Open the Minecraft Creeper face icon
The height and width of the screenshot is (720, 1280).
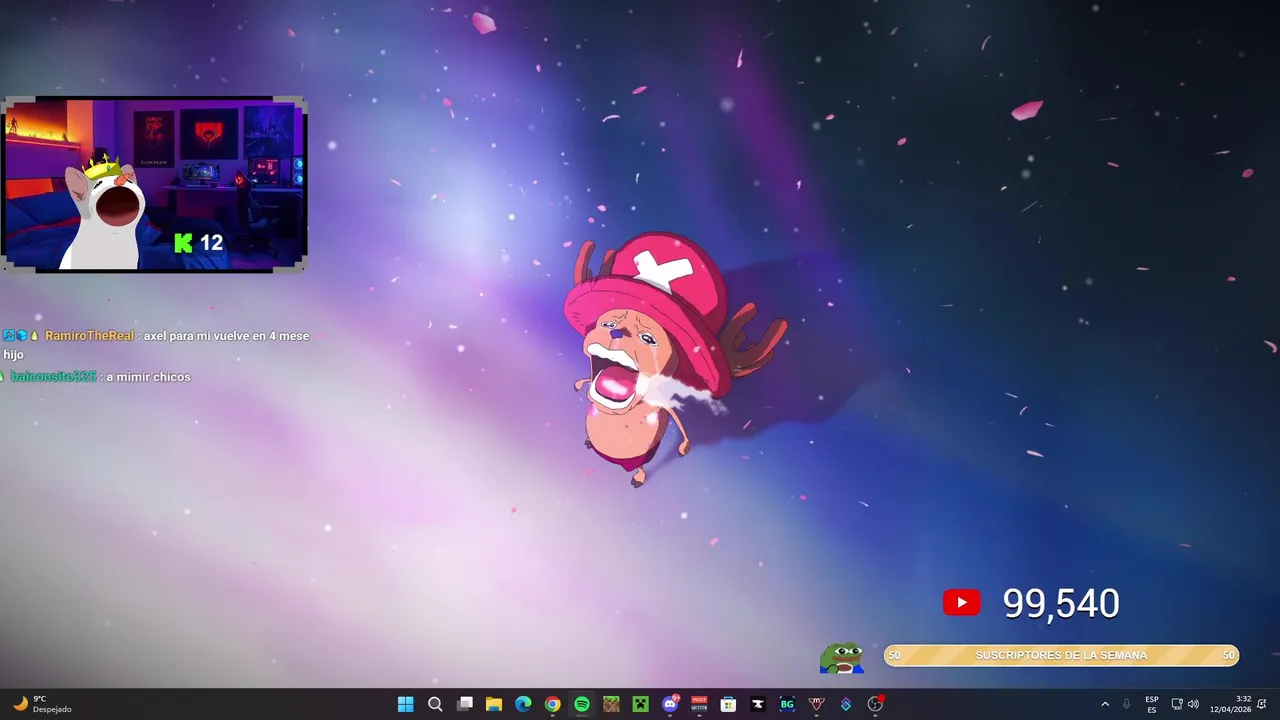pyautogui.click(x=640, y=704)
